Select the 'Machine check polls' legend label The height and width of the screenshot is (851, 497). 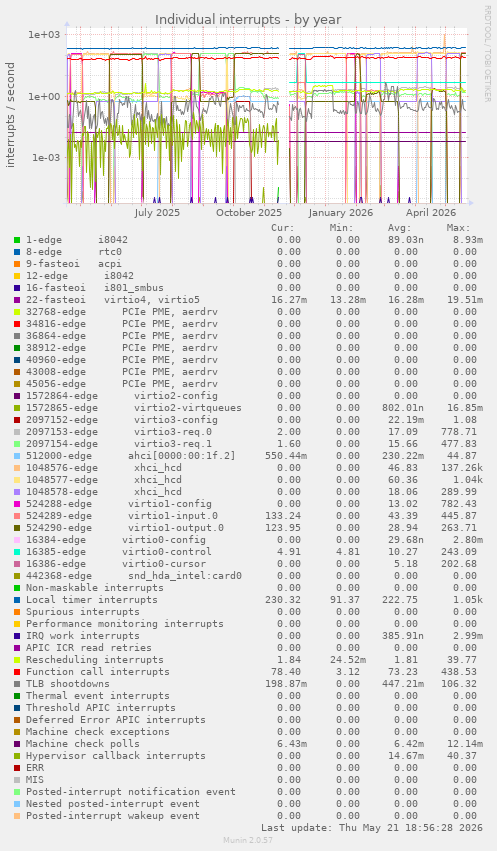coord(82,744)
